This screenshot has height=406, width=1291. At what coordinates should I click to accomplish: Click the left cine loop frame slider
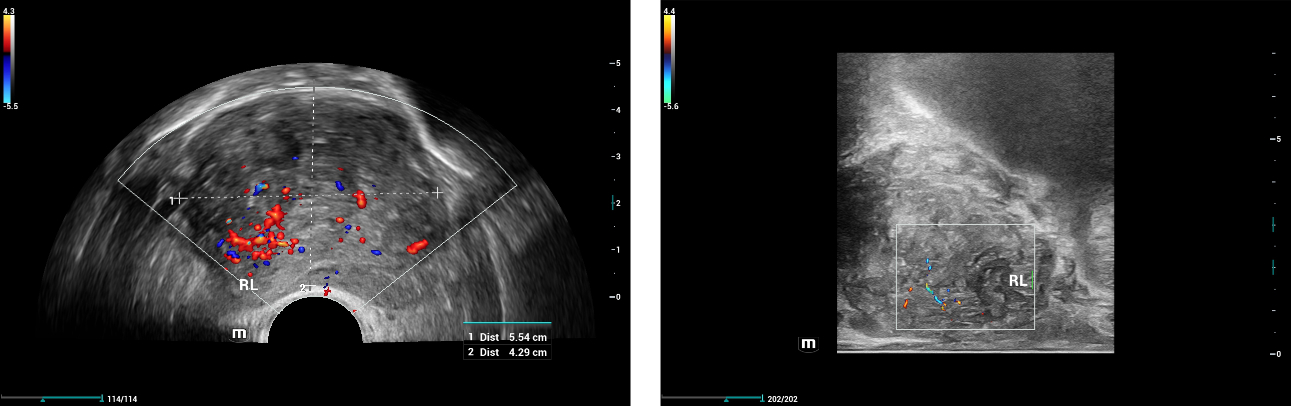click(52, 399)
